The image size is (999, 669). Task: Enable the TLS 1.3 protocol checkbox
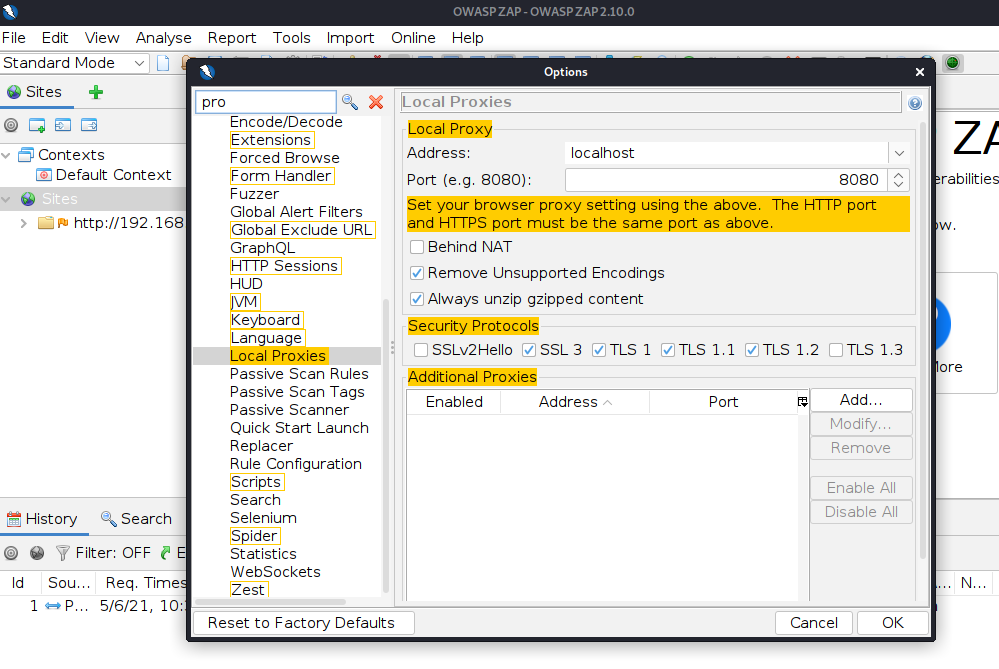[836, 350]
